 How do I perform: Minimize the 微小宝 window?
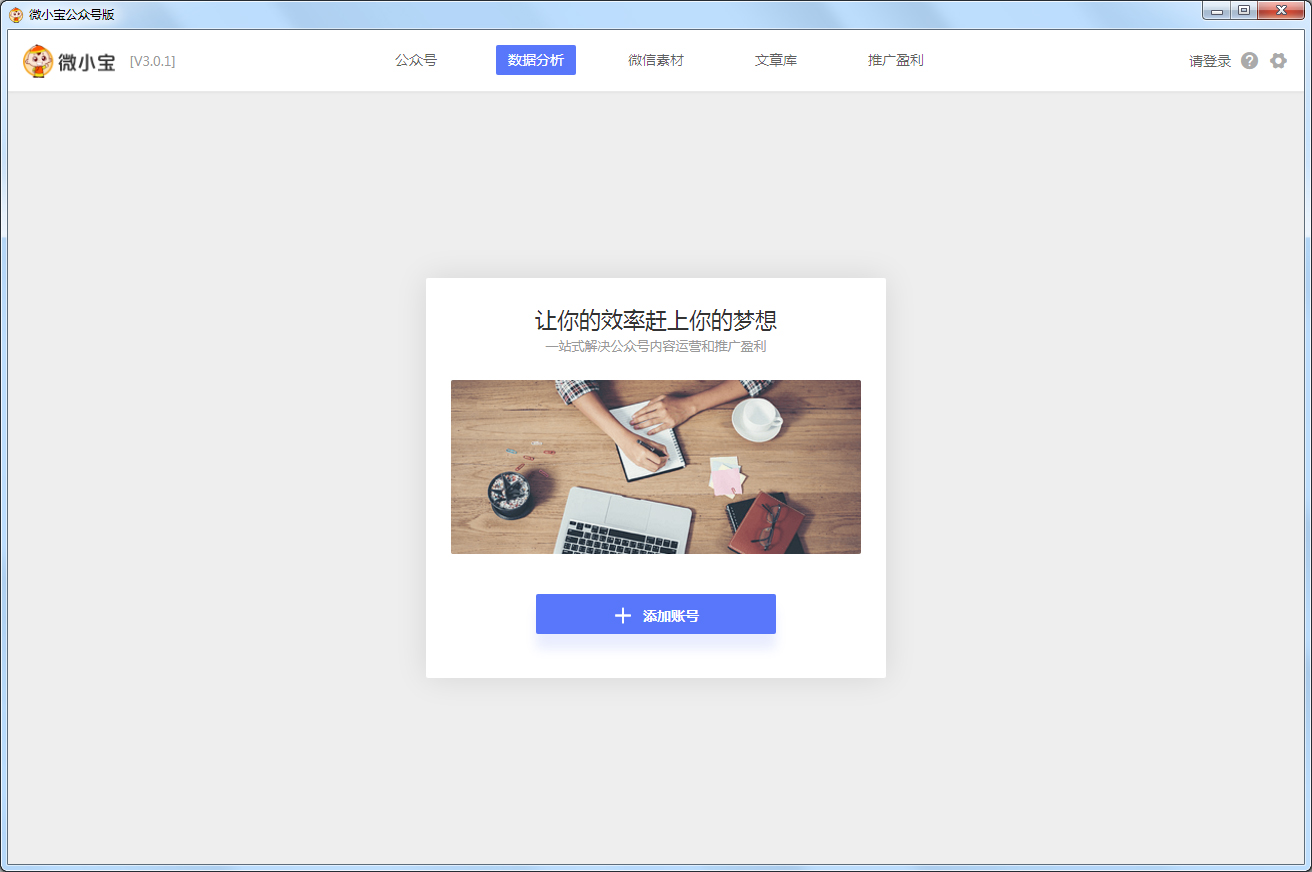coord(1217,10)
